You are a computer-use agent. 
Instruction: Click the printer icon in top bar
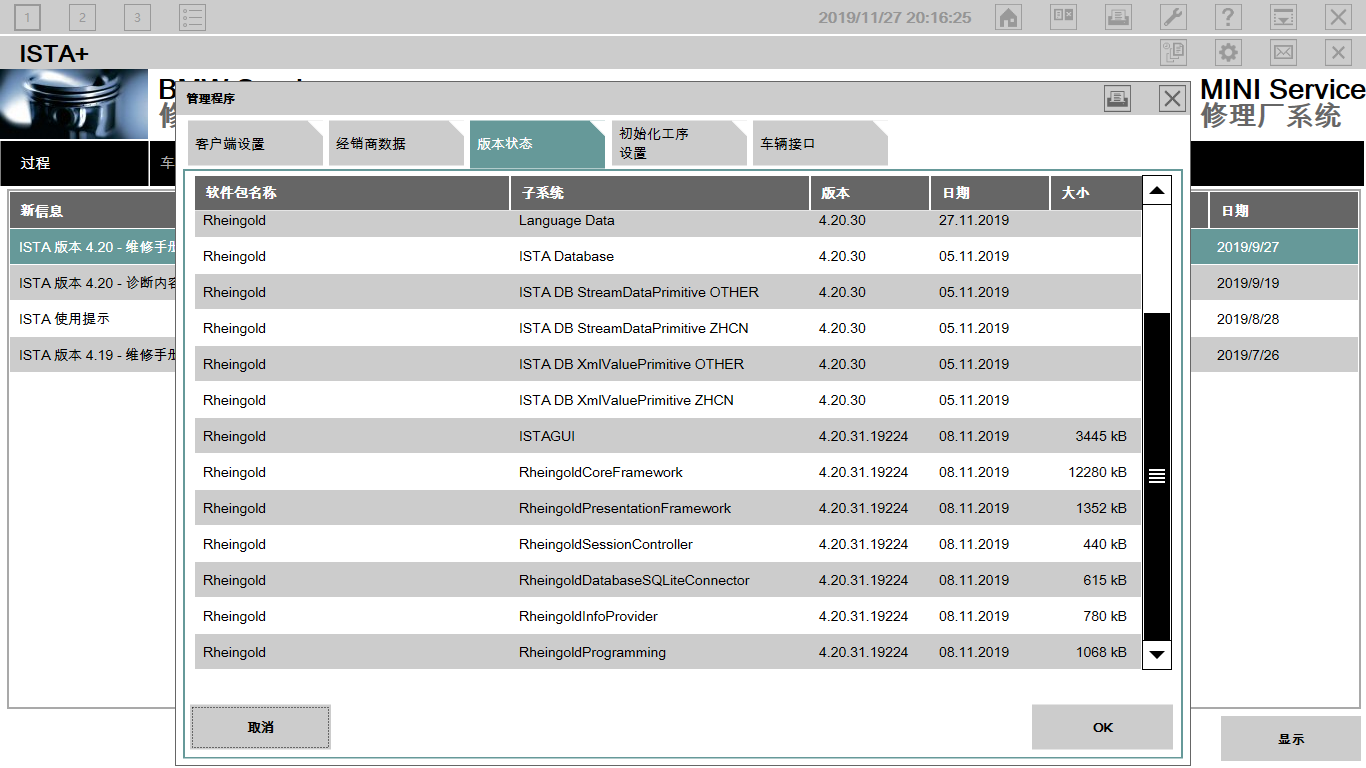click(1119, 17)
